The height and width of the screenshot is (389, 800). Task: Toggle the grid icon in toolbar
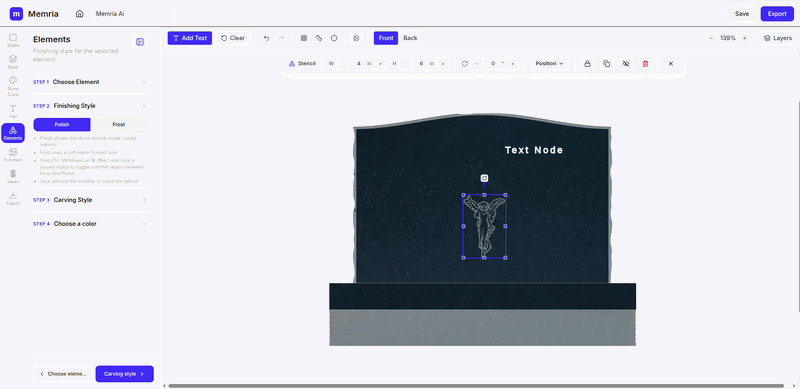tap(304, 38)
